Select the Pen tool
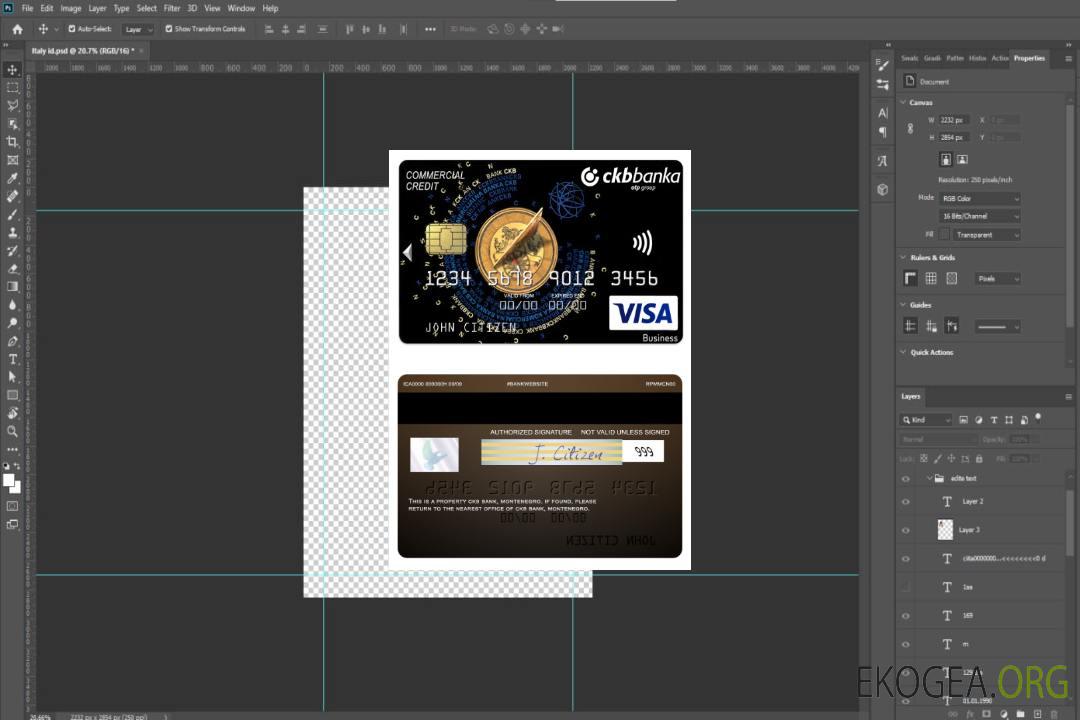The width and height of the screenshot is (1080, 720). pos(12,341)
